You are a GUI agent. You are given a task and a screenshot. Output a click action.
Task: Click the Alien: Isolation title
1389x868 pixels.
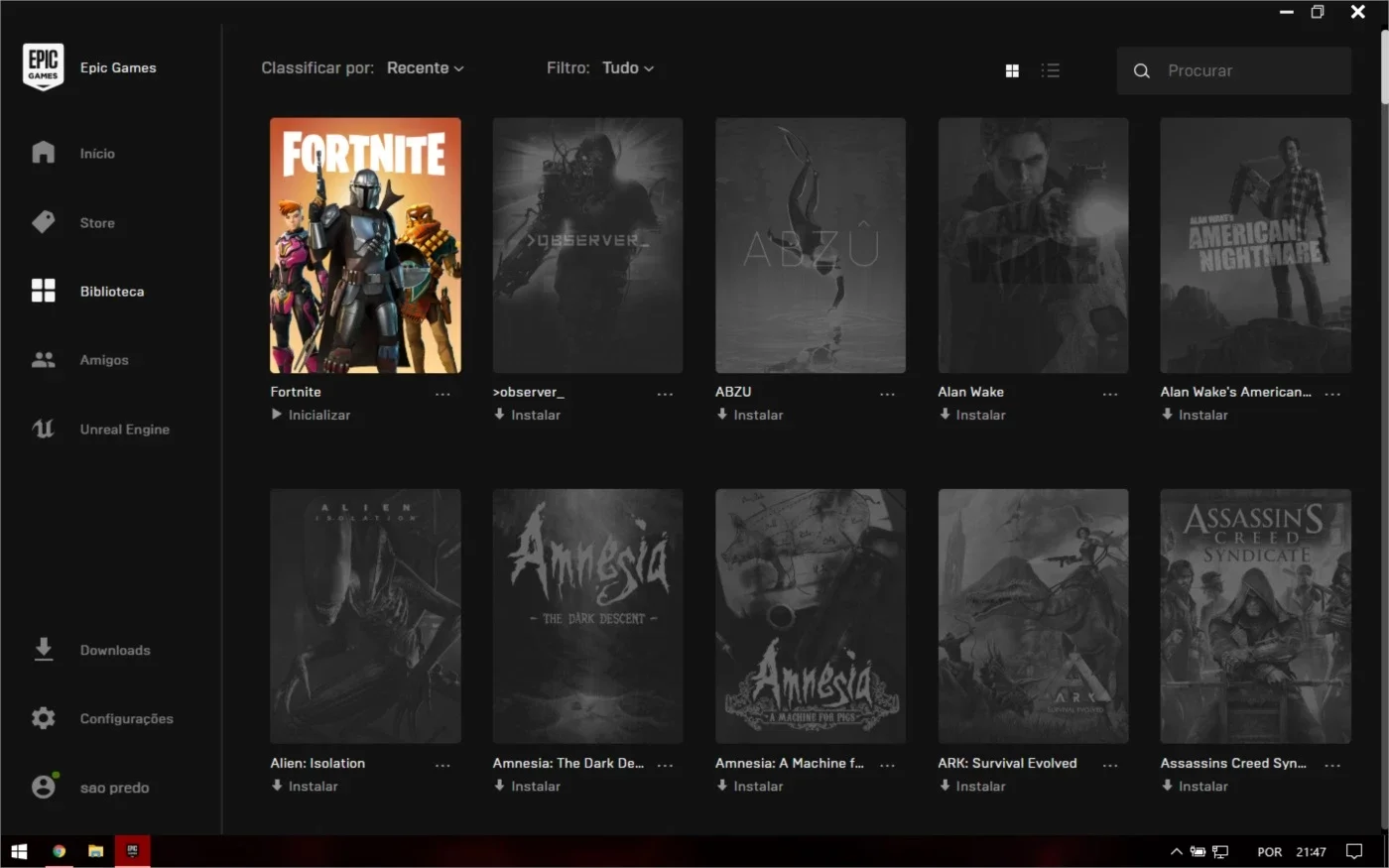(x=317, y=763)
